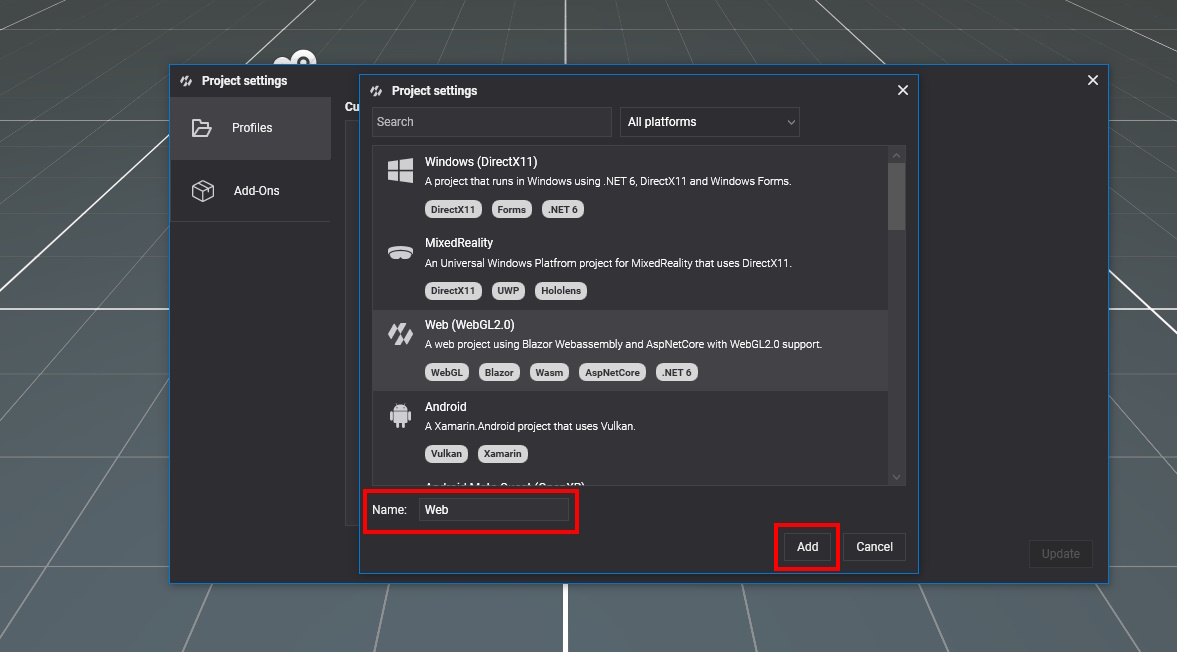1177x652 pixels.
Task: Click the scrollbar down arrow in template list
Action: coord(896,477)
